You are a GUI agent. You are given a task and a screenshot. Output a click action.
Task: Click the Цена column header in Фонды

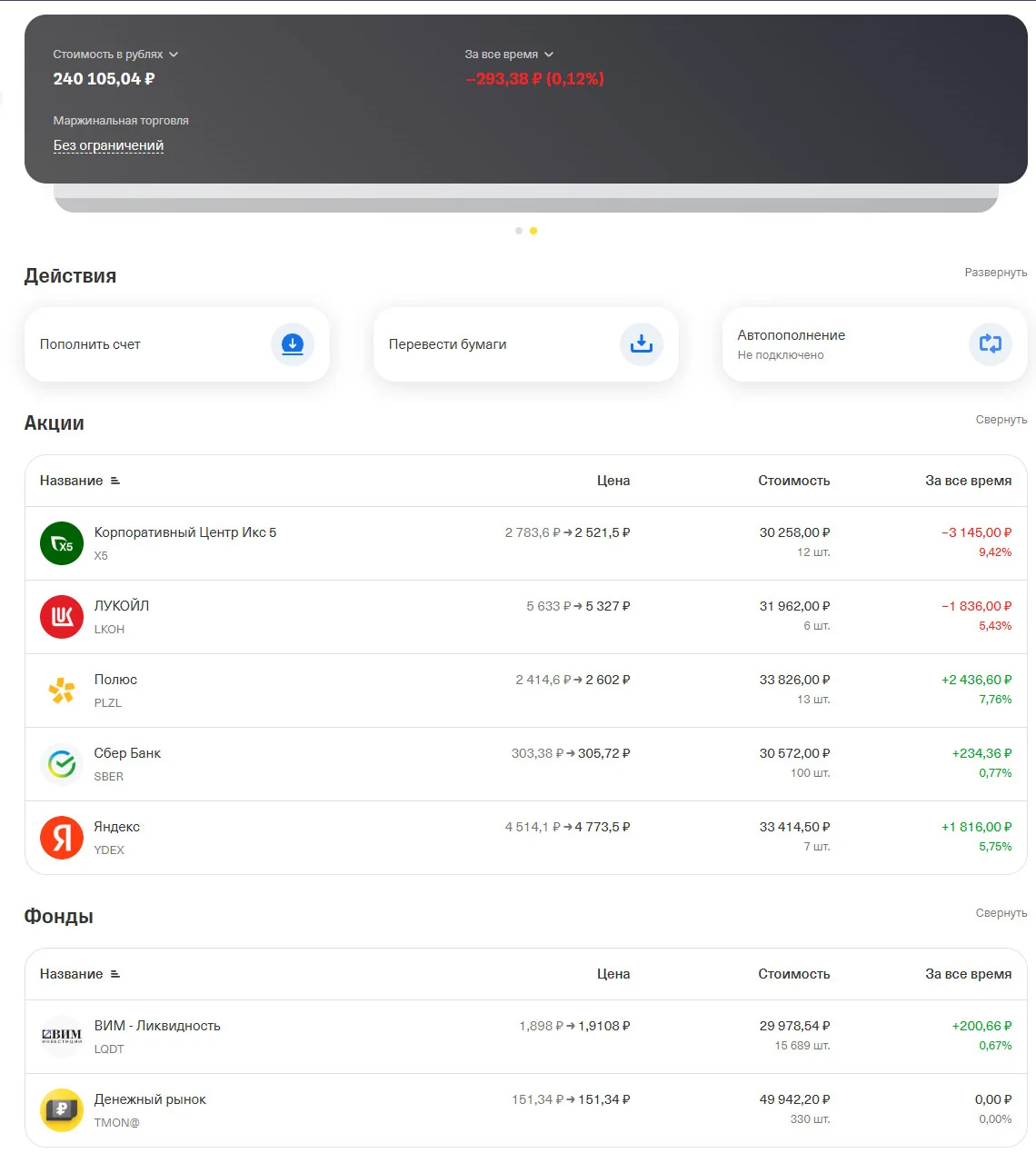613,974
